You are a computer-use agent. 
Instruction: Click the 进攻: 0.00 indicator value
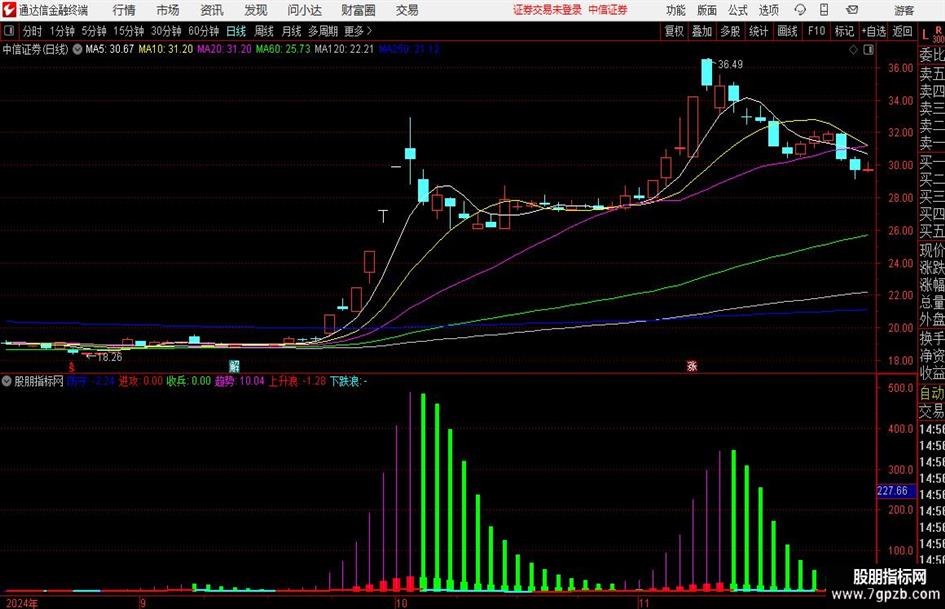click(x=140, y=381)
